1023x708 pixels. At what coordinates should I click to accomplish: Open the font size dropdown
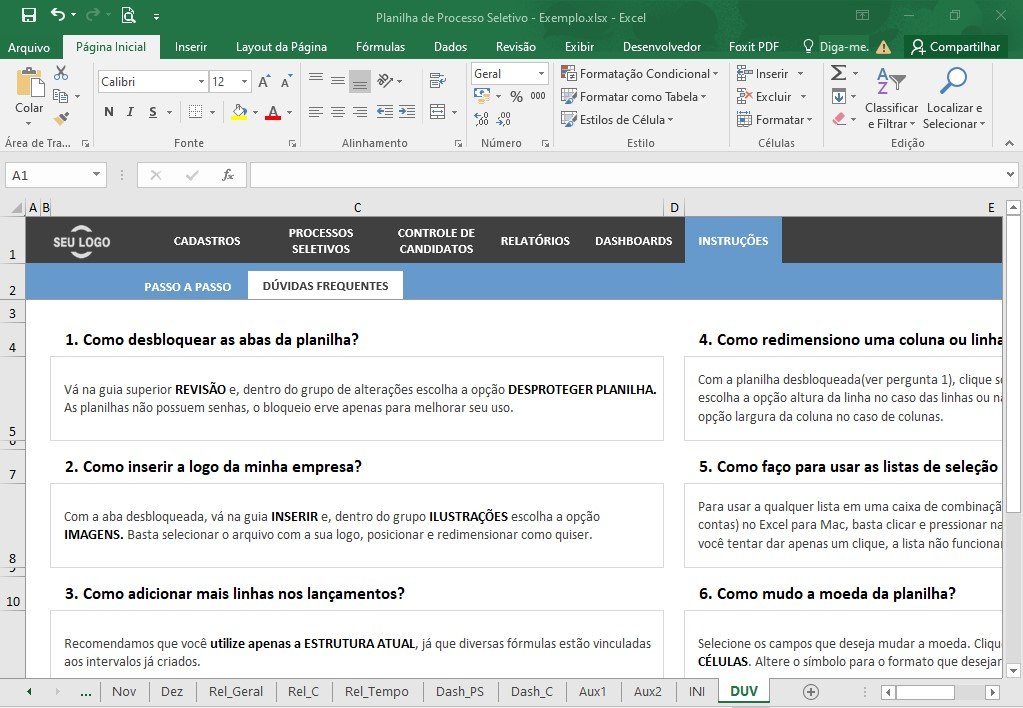coord(244,82)
